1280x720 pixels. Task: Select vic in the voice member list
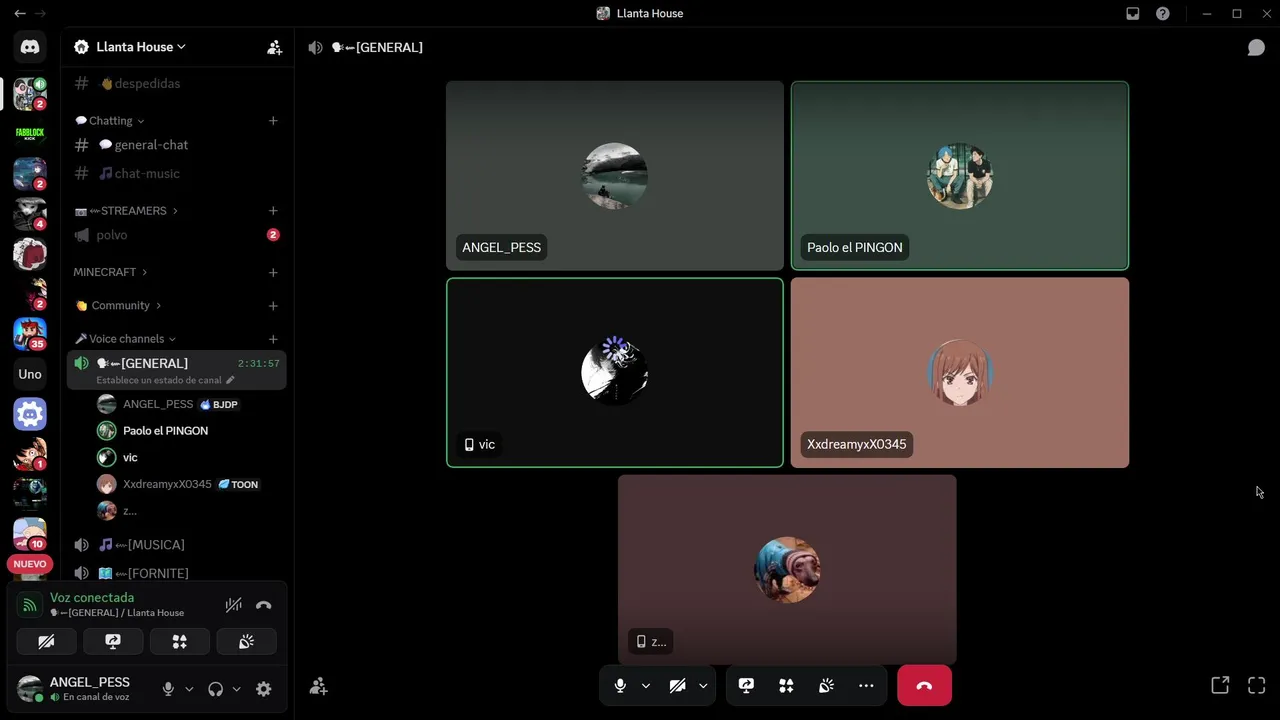(190, 458)
